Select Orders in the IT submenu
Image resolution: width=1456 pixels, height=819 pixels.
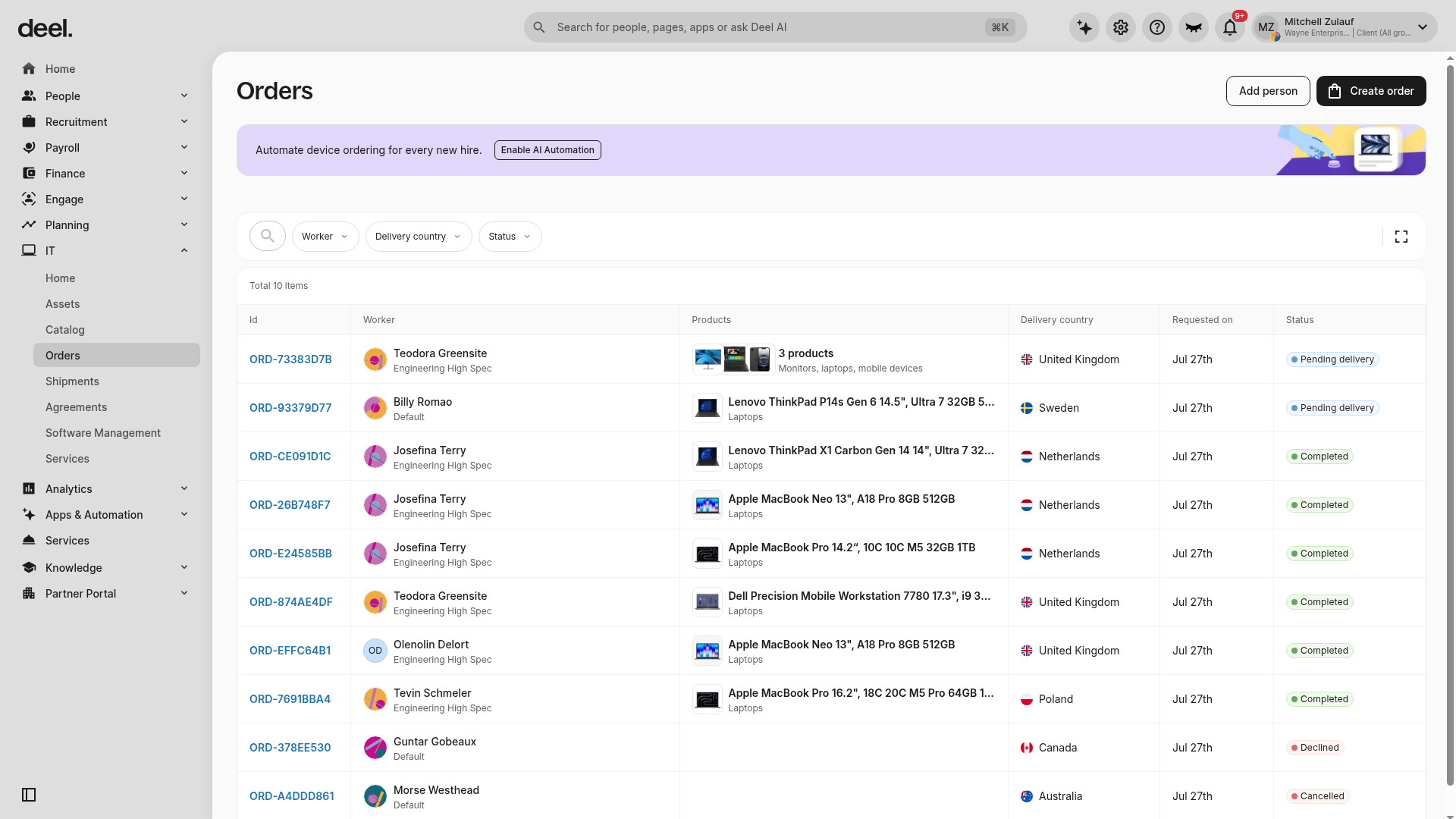click(117, 356)
